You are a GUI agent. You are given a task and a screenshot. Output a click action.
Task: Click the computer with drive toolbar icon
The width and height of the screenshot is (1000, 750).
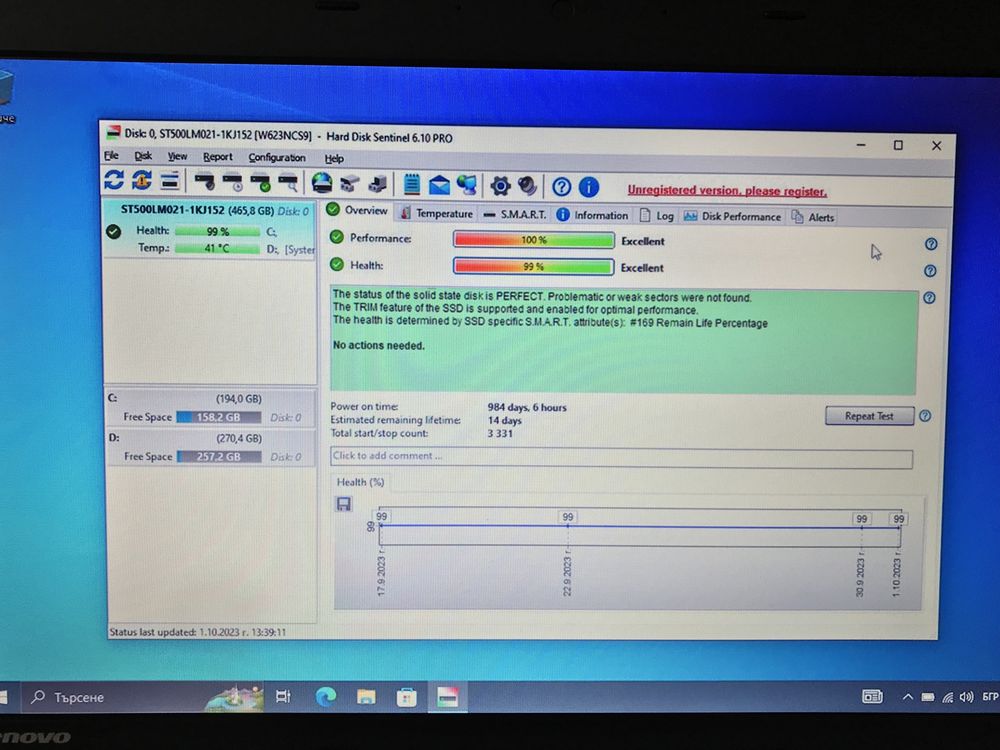pos(378,184)
